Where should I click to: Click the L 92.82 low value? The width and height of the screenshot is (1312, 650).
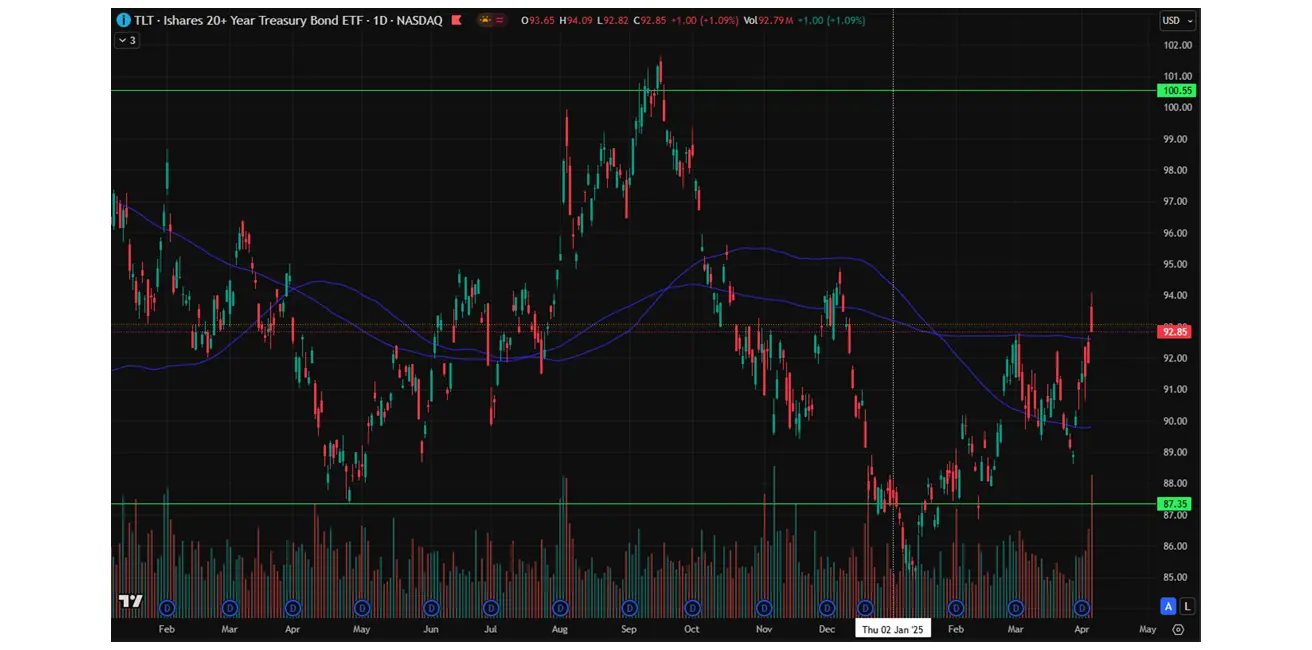(x=615, y=20)
